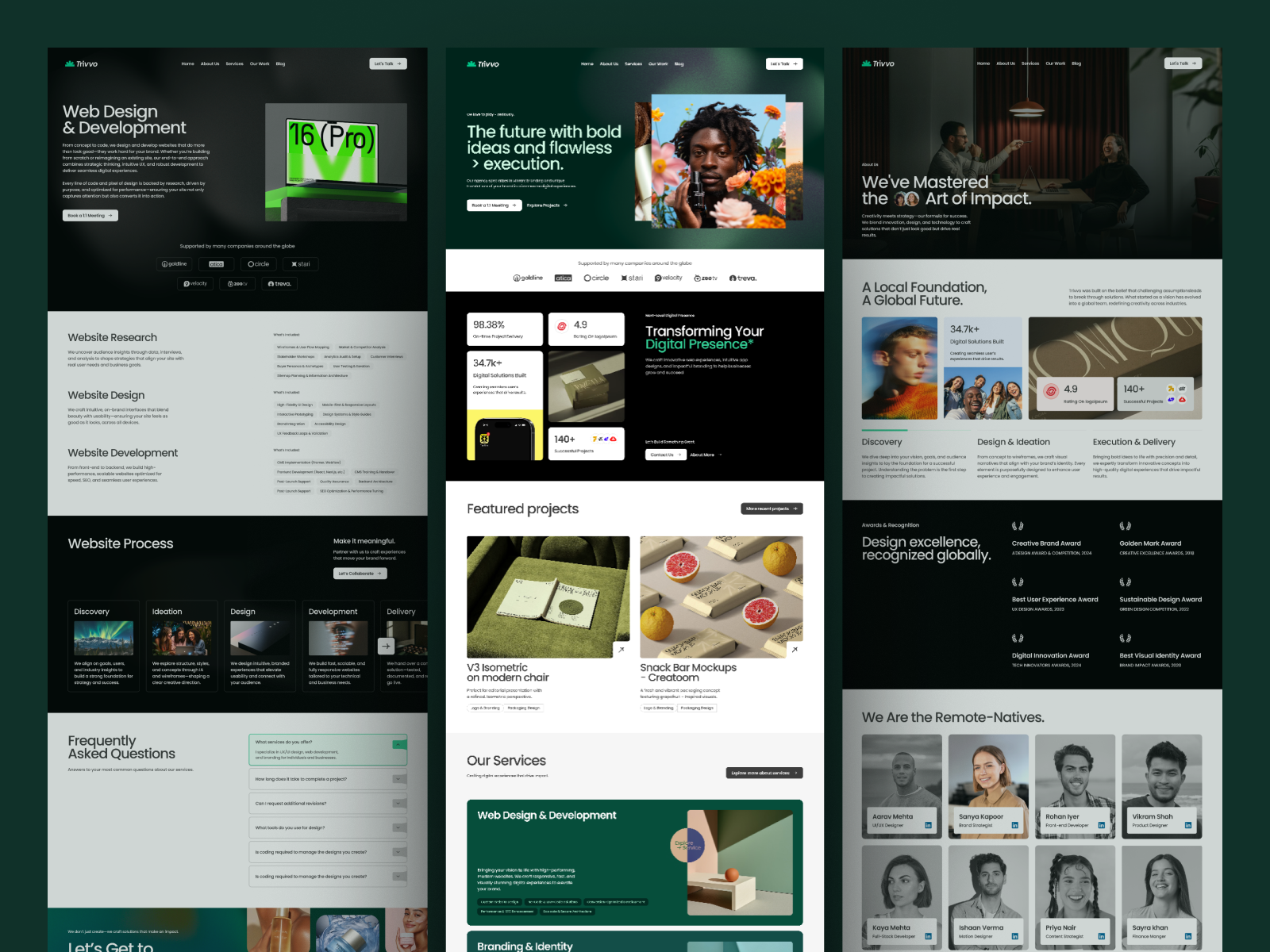Click Sanya Kapoor's LinkedIn icon
The image size is (1270, 952).
(1016, 825)
